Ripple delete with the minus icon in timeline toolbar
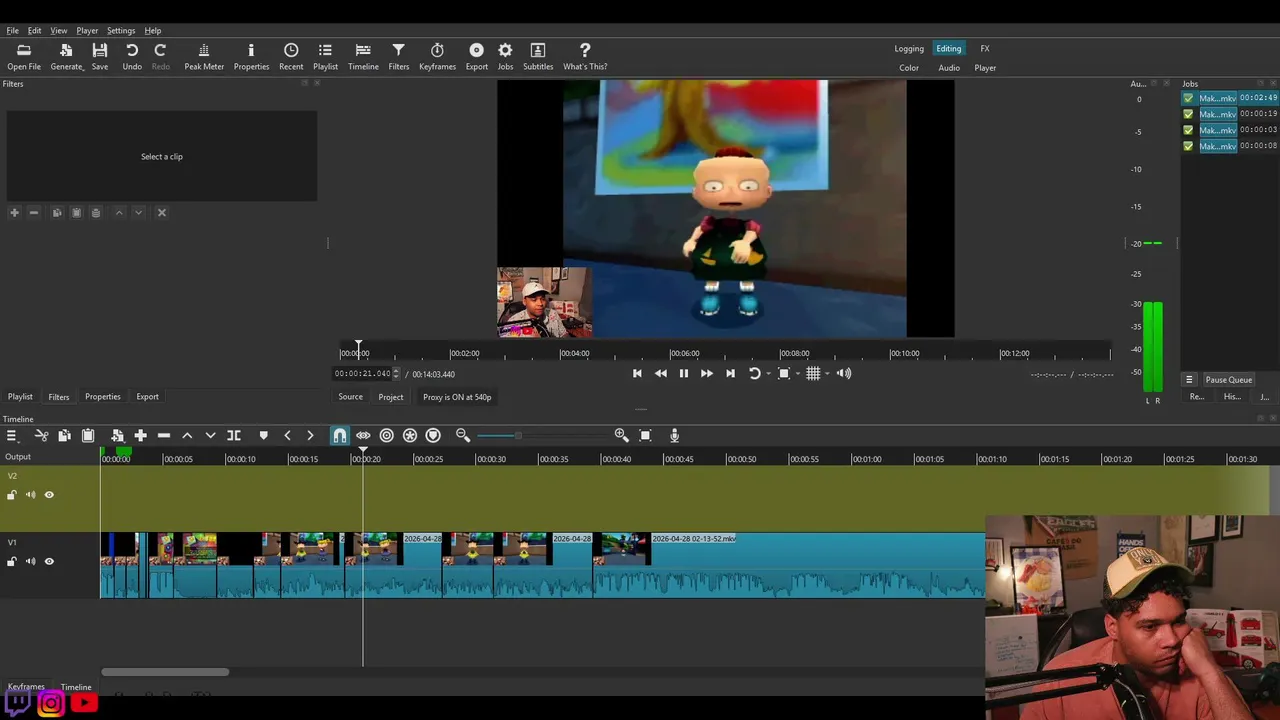 click(164, 435)
